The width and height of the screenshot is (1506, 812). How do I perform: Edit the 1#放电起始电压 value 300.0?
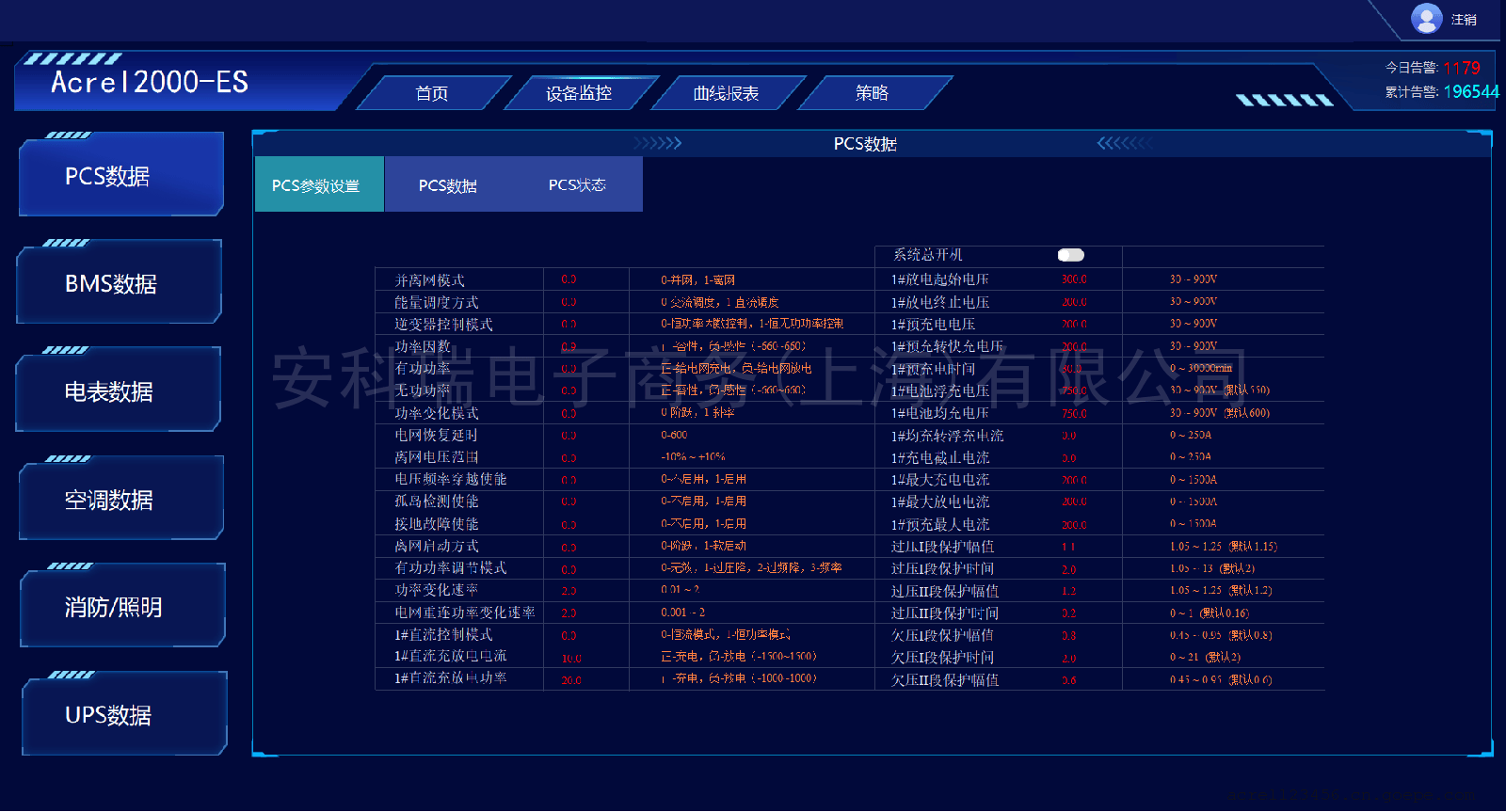[x=1074, y=279]
